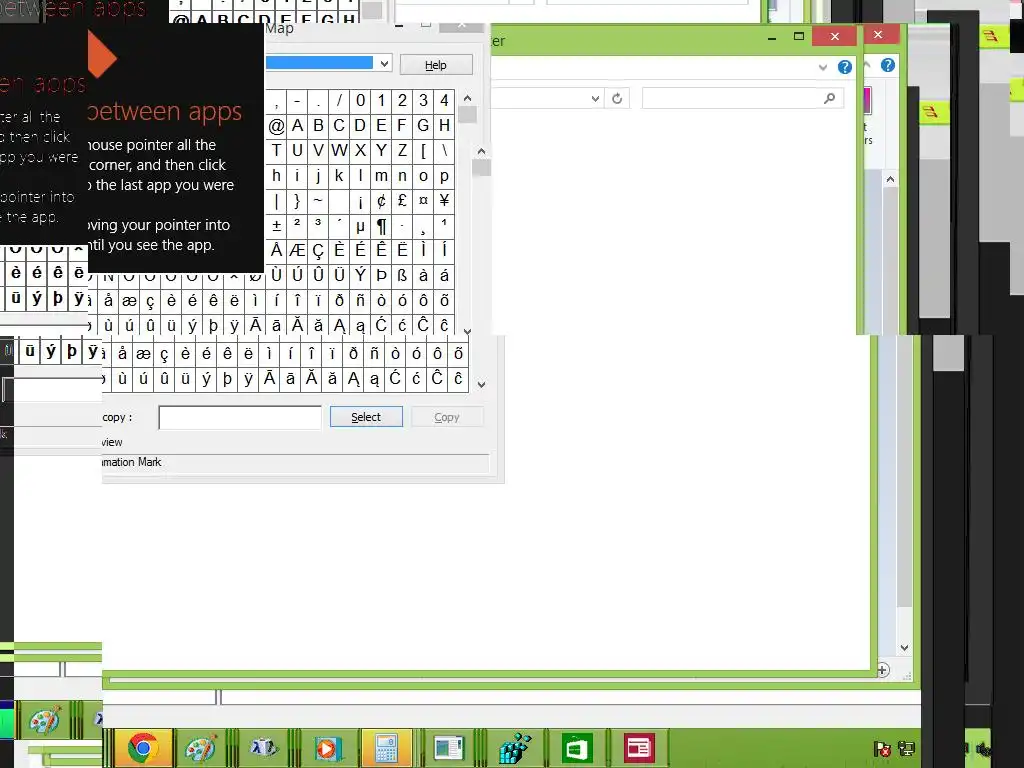Viewport: 1024px width, 768px height.
Task: Select the capital Ç cell
Action: click(x=318, y=250)
